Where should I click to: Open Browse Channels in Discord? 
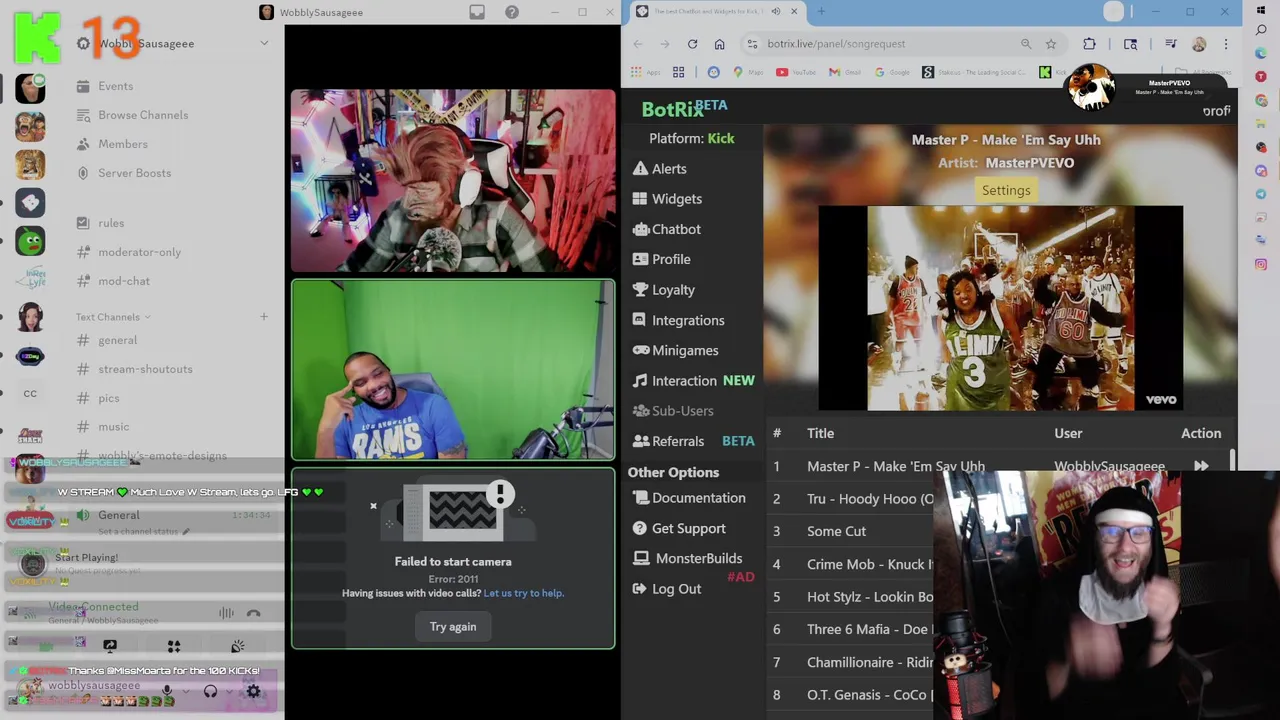point(133,115)
